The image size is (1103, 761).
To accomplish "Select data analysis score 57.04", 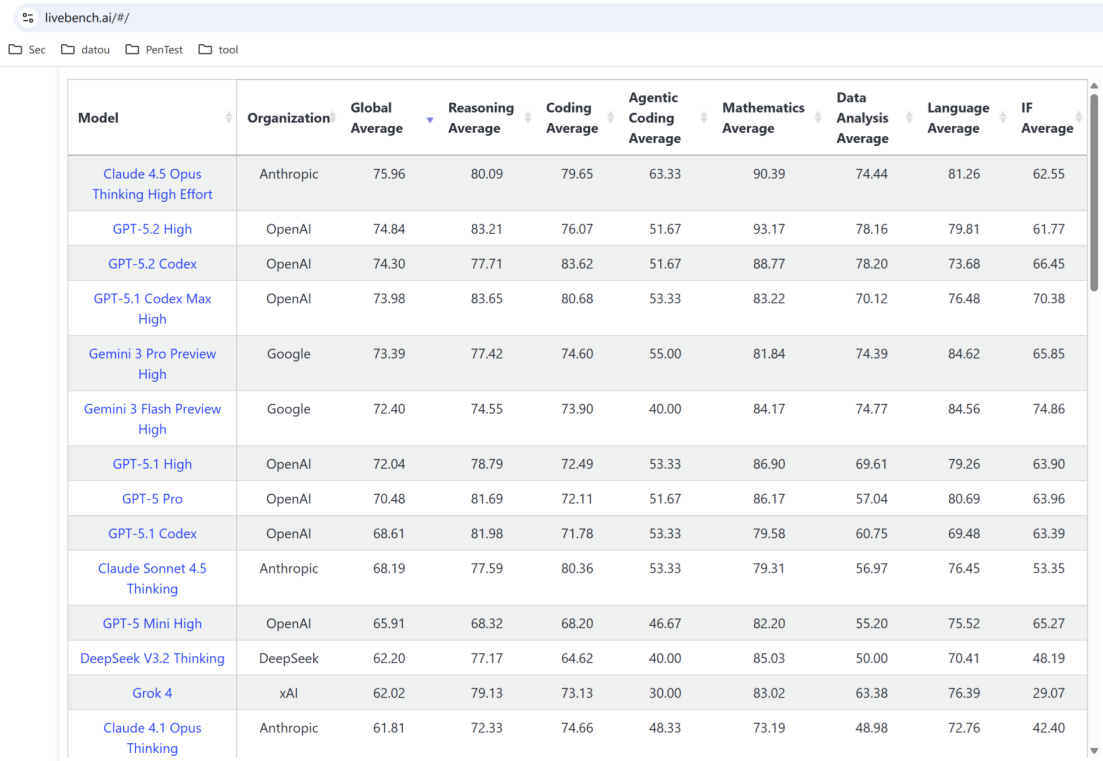I will [x=872, y=499].
